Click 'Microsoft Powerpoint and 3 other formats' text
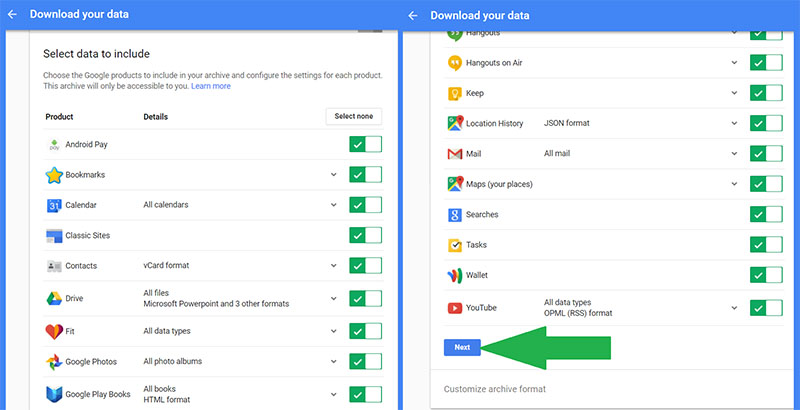The width and height of the screenshot is (800, 410). (x=216, y=304)
